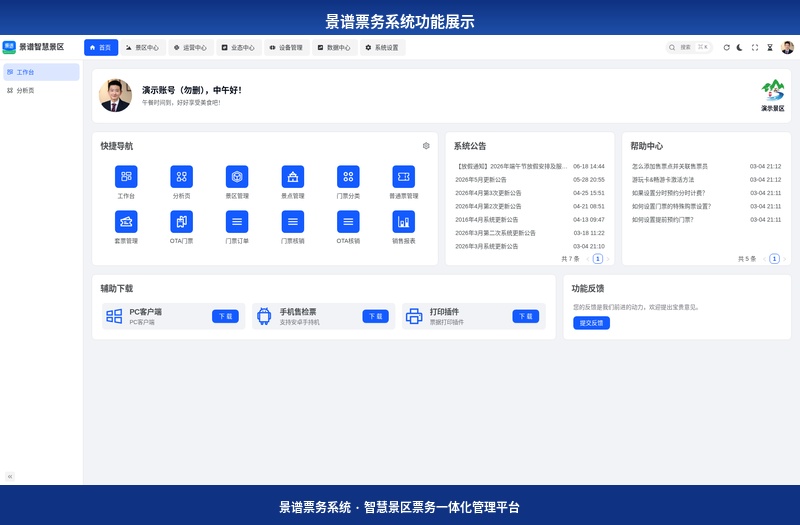Screen dimensions: 800x525
Task: Open quick navigation settings gear
Action: (426, 146)
